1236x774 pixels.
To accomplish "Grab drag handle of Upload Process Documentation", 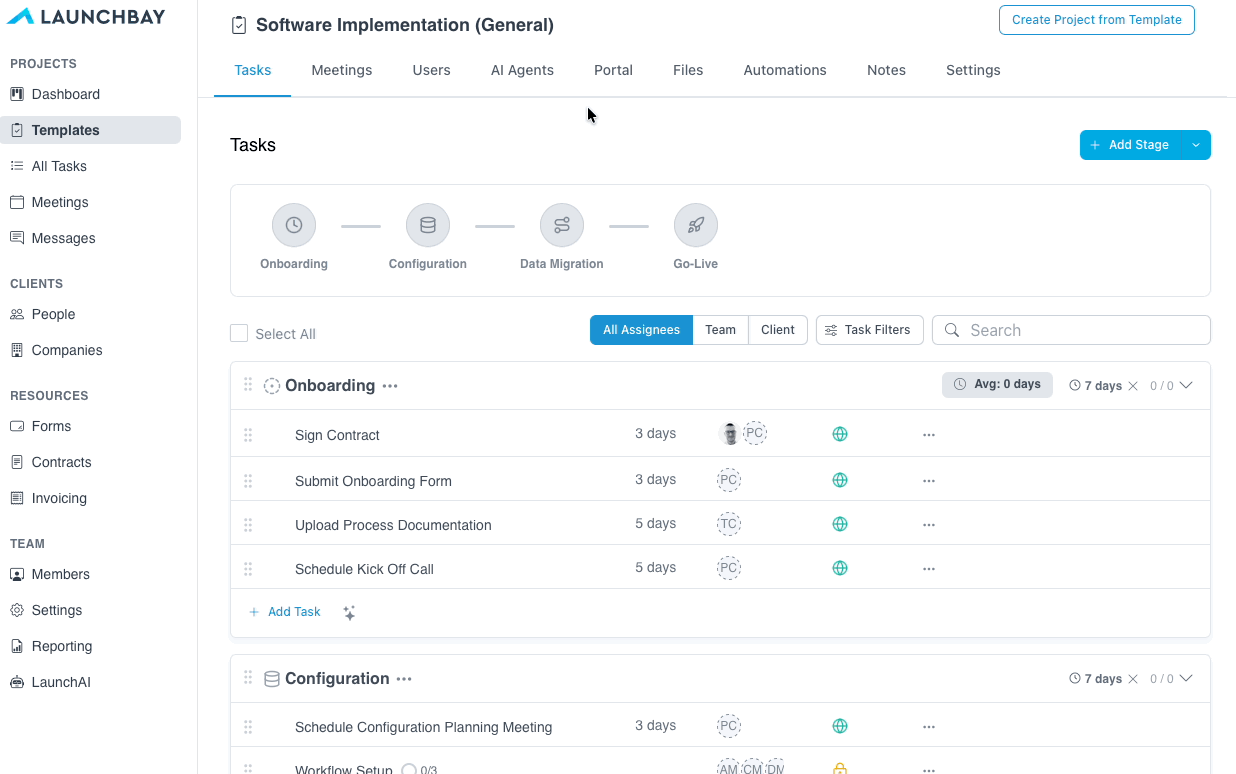I will 248,525.
